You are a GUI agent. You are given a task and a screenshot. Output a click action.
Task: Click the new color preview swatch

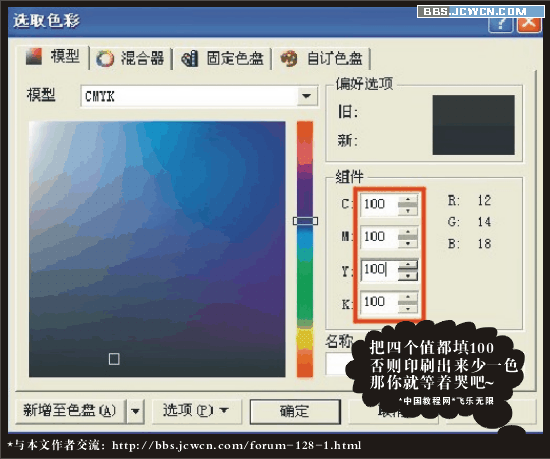click(x=474, y=140)
